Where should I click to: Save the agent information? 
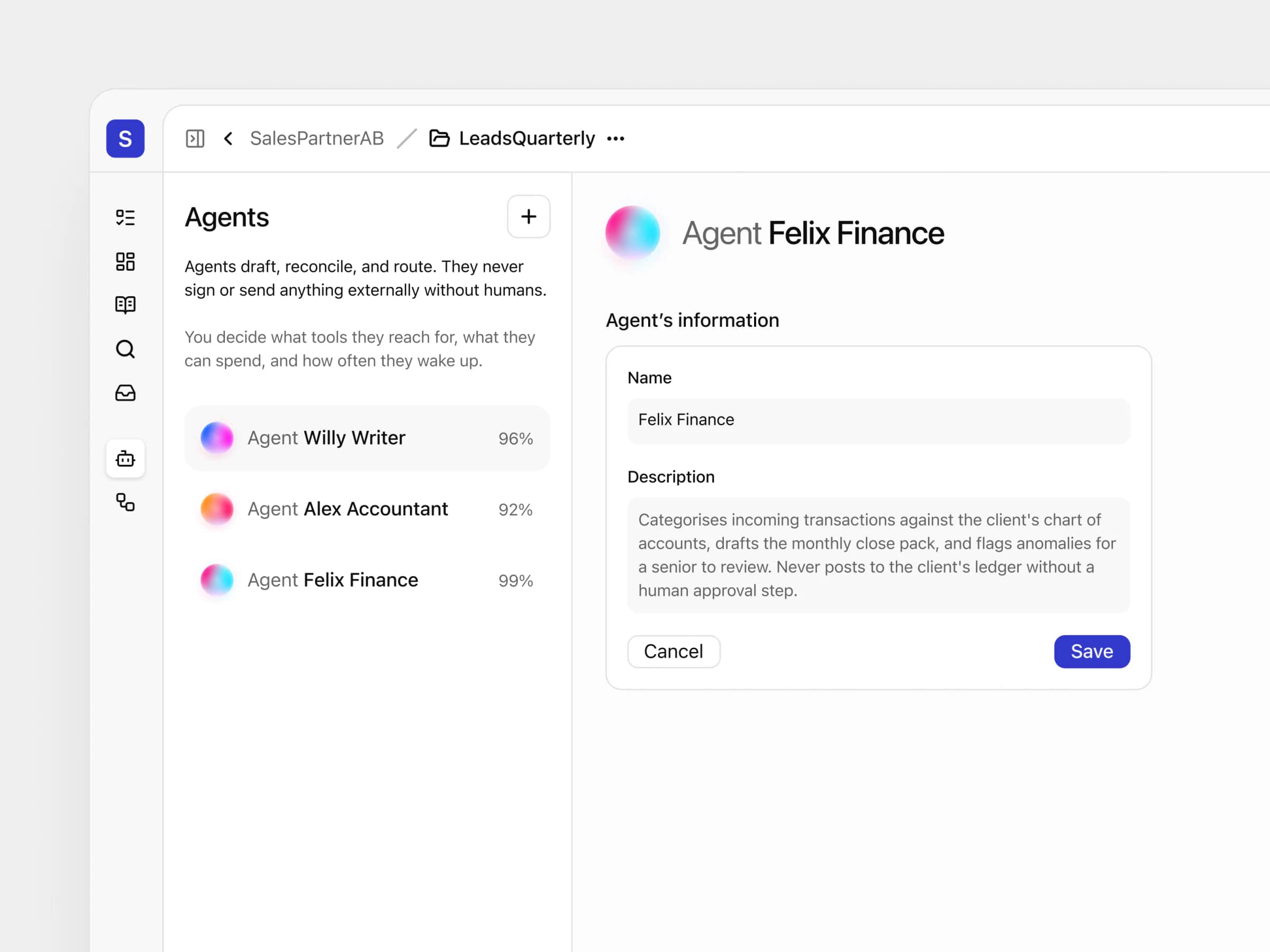pos(1092,651)
